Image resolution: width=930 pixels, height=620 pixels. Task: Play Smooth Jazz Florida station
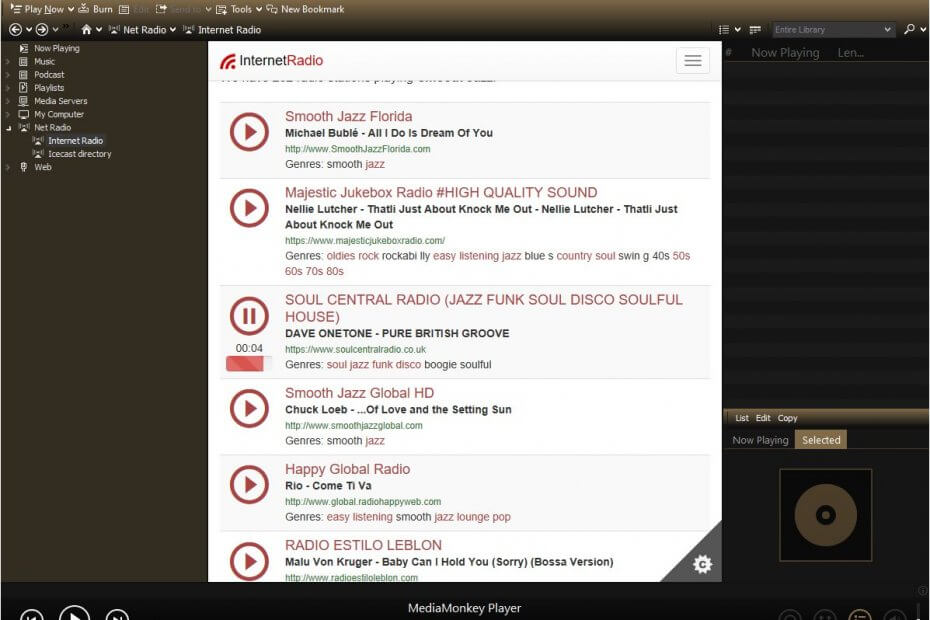tap(249, 132)
